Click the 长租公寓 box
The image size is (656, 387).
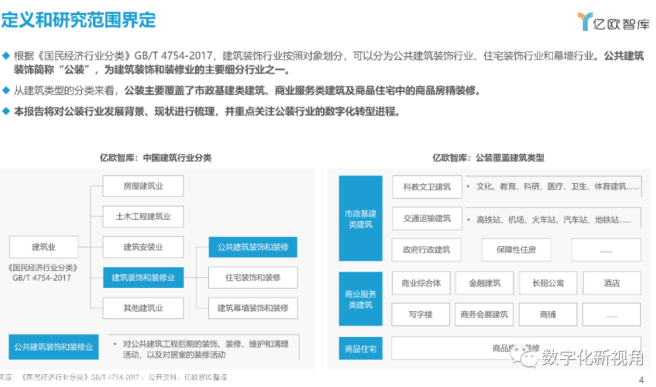click(x=548, y=283)
